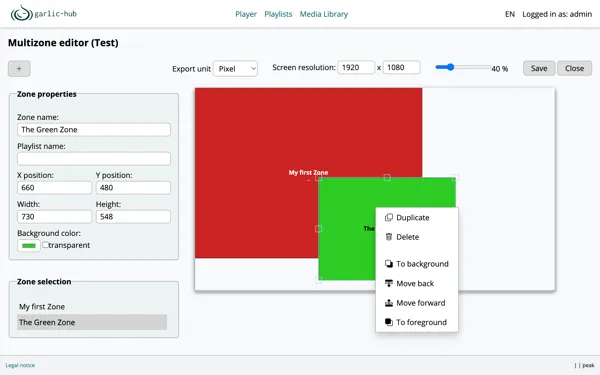This screenshot has width=600, height=375.
Task: Click the garlic-hub logo icon
Action: pos(21,13)
